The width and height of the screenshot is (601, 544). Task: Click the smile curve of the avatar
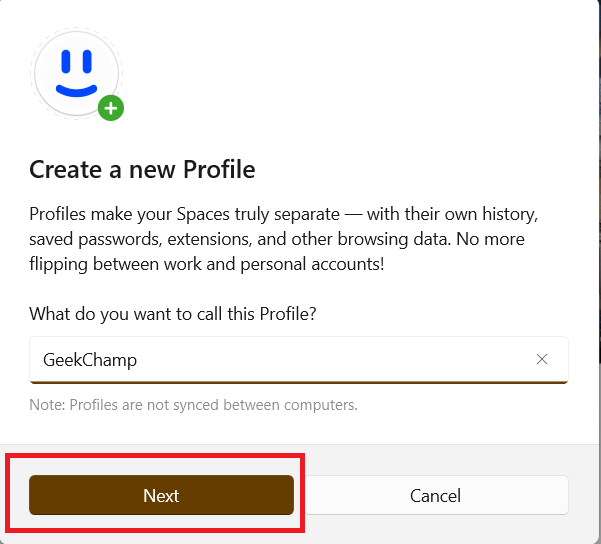pos(76,90)
